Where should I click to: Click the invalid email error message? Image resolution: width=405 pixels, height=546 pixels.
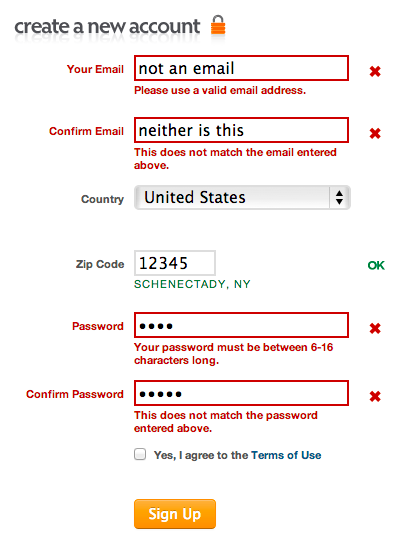[x=220, y=90]
